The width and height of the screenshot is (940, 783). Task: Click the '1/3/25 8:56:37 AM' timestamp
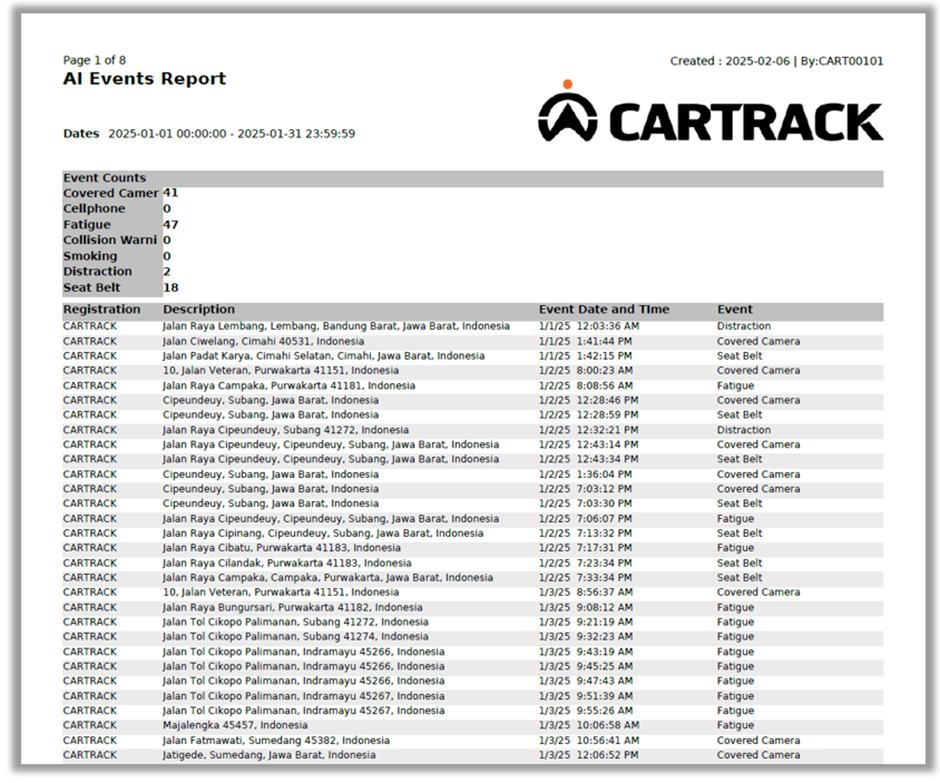586,592
